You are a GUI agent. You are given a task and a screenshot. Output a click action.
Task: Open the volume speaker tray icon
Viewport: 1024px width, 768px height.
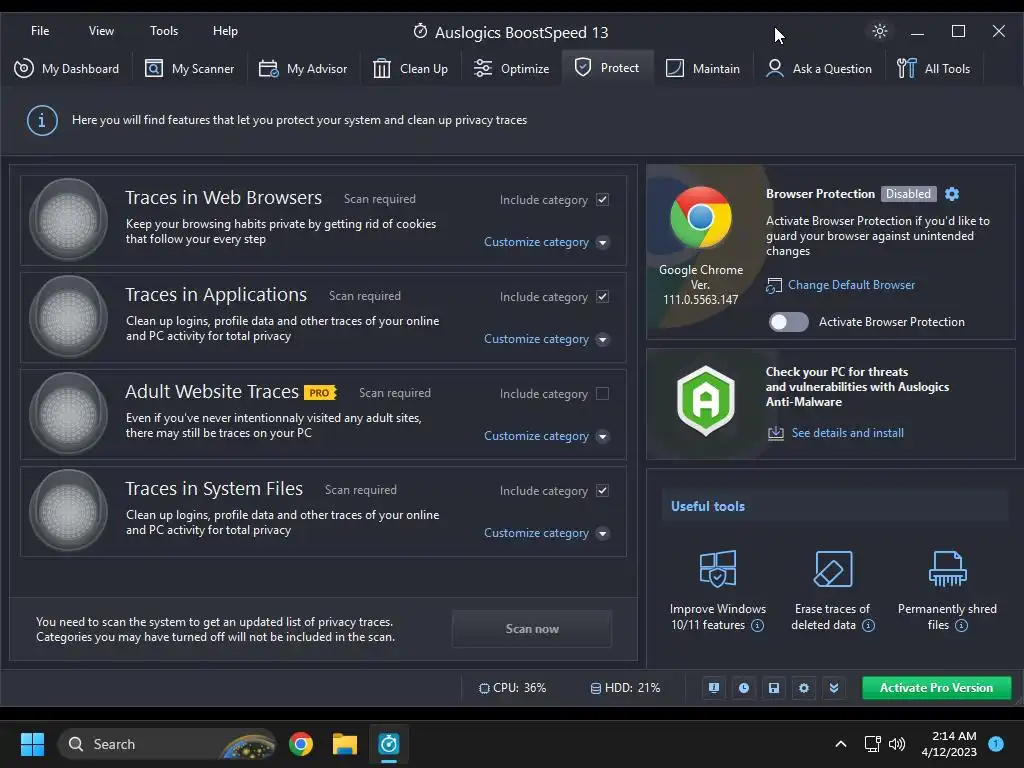click(897, 744)
